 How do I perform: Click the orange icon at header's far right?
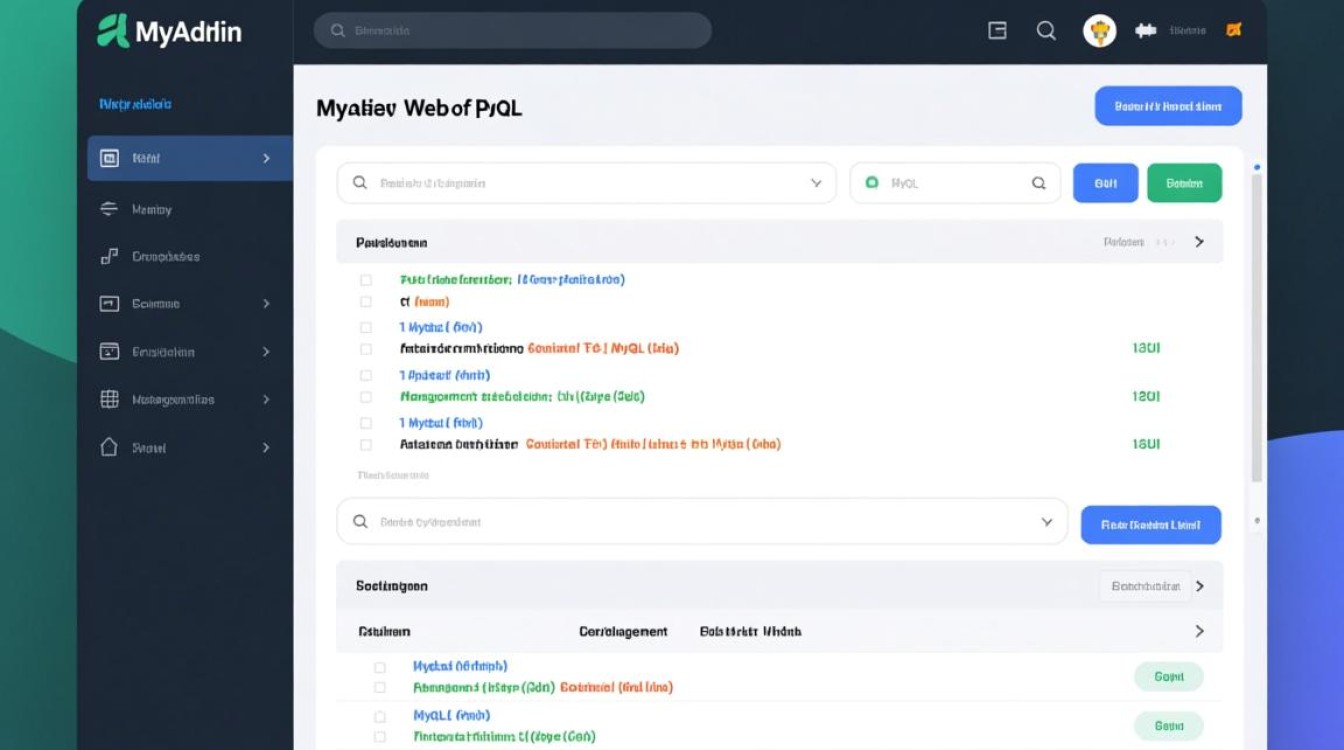pyautogui.click(x=1233, y=30)
